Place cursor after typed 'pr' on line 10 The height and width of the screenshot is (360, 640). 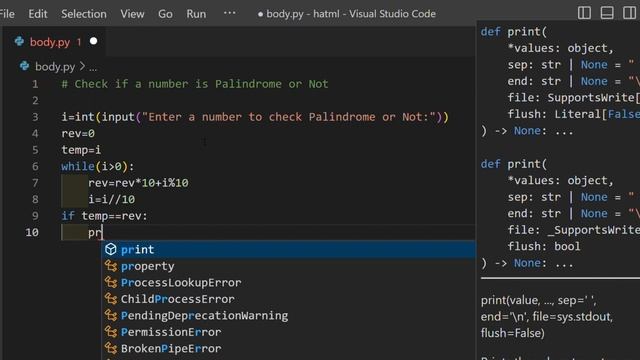(x=102, y=233)
